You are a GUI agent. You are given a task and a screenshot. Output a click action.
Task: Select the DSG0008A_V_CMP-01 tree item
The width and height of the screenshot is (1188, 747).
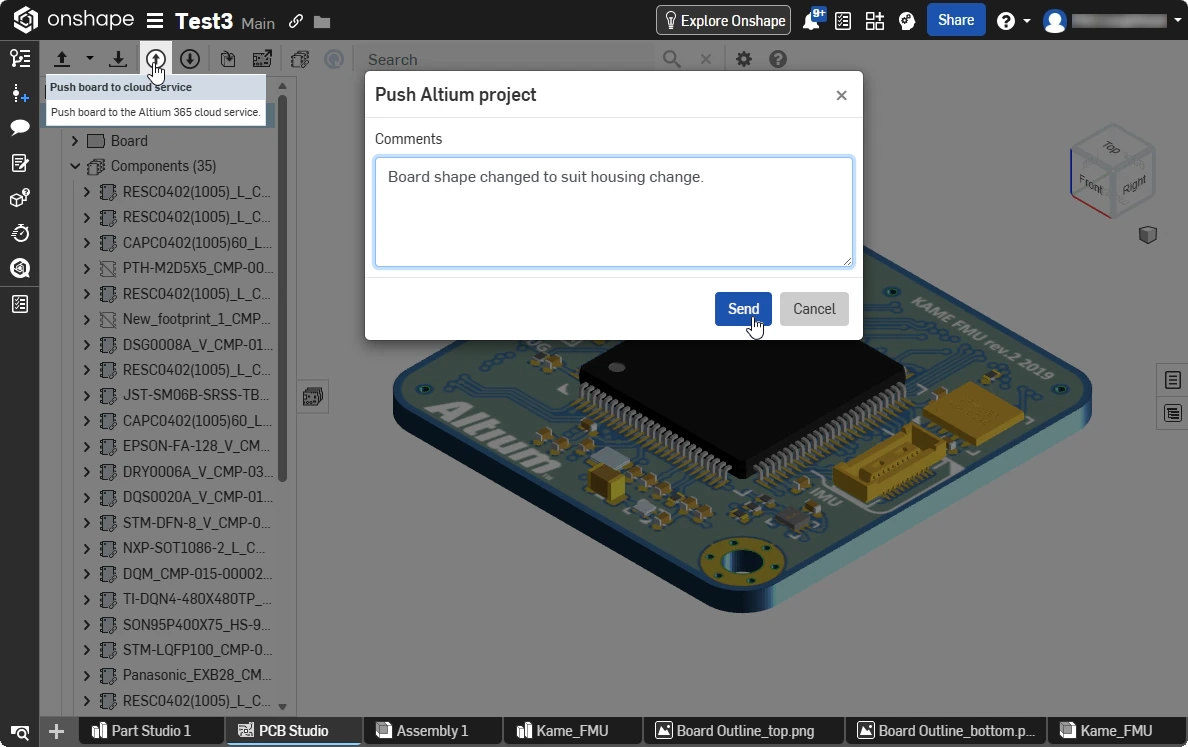pos(197,345)
